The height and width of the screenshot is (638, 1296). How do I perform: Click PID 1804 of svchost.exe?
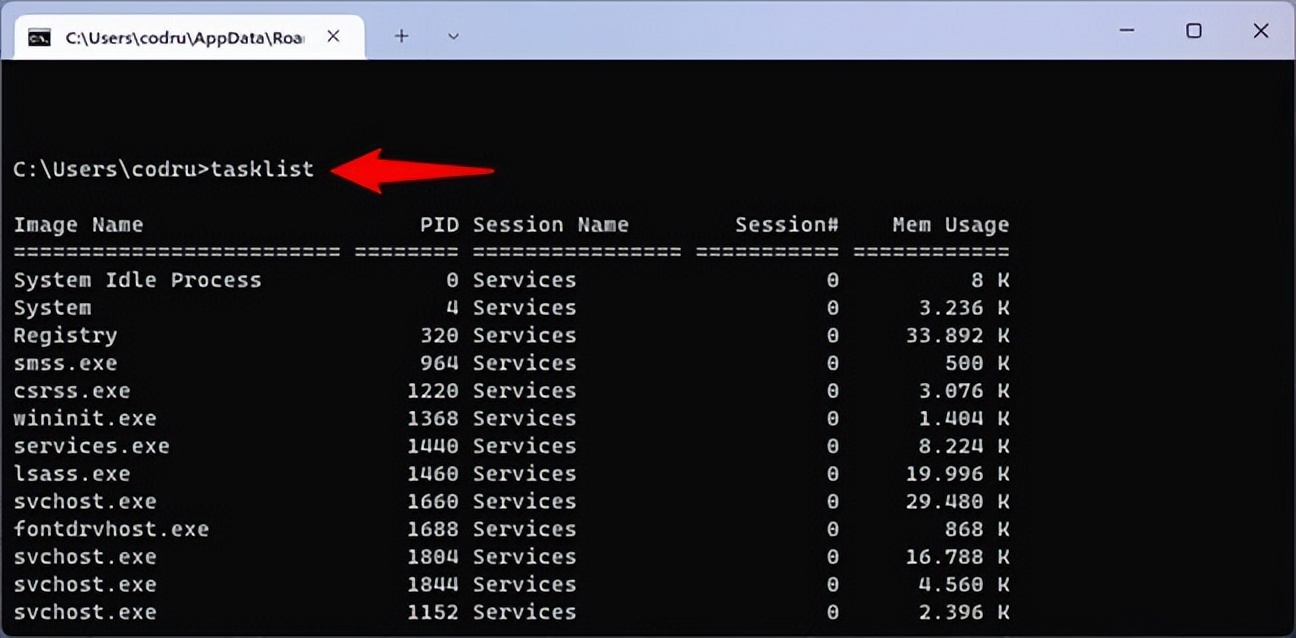432,557
